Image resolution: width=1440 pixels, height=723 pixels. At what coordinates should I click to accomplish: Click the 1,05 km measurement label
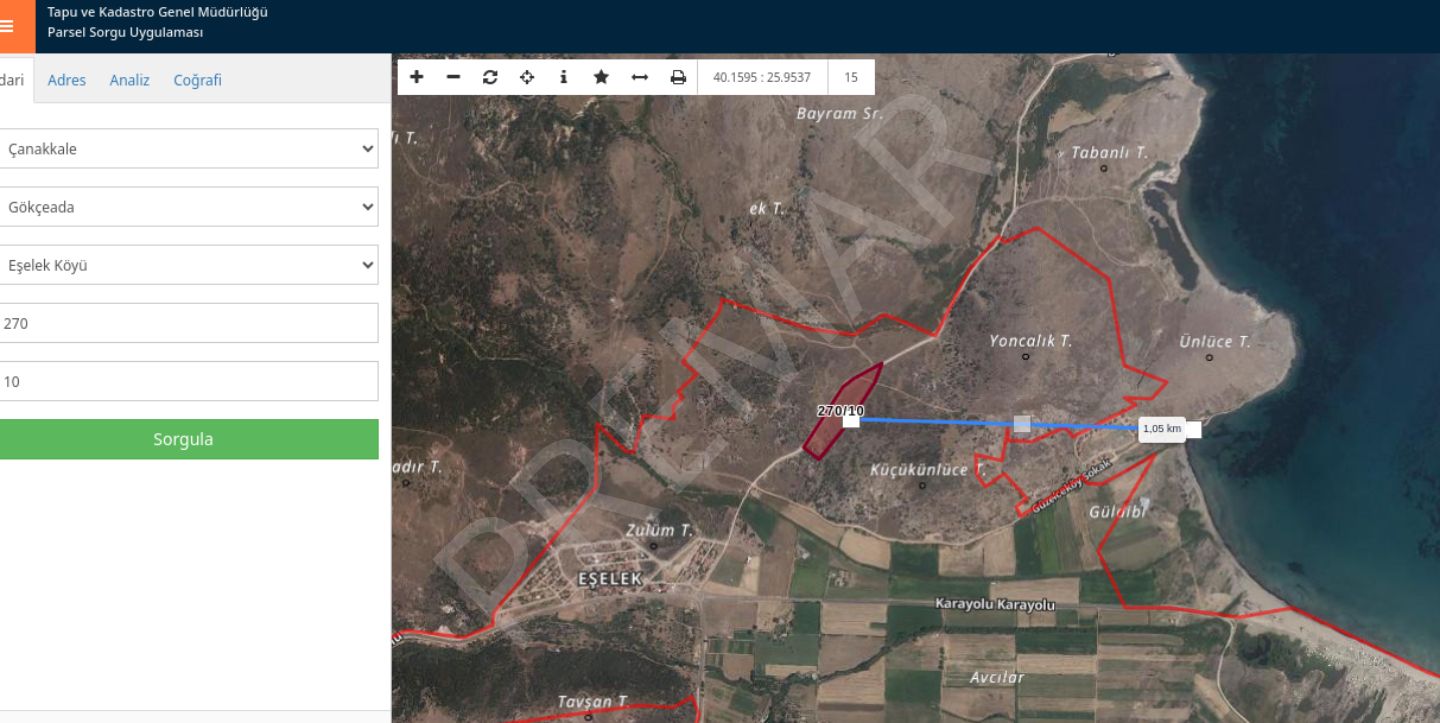[x=1161, y=429]
